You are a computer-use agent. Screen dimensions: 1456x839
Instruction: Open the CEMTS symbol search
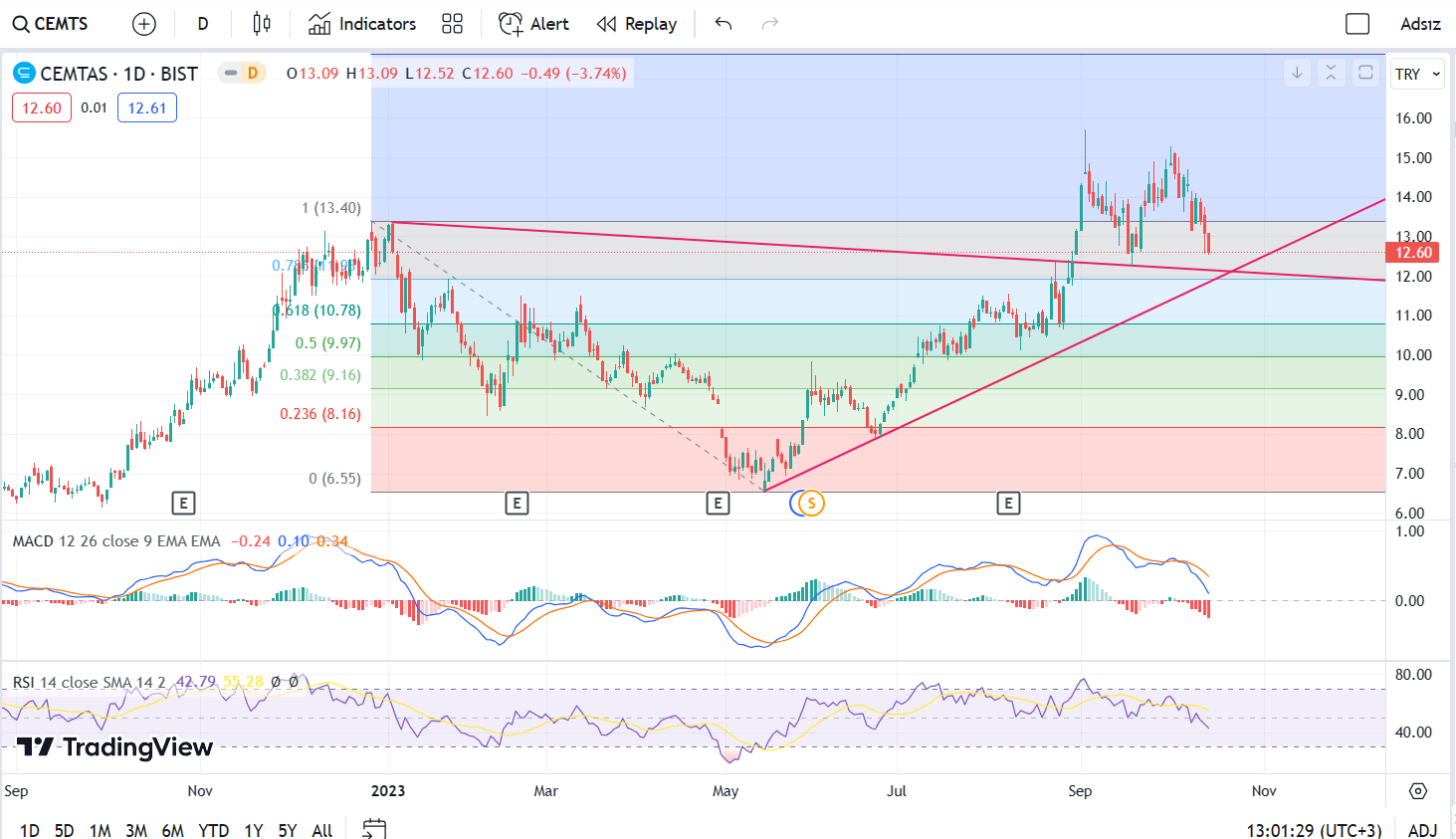[x=51, y=24]
